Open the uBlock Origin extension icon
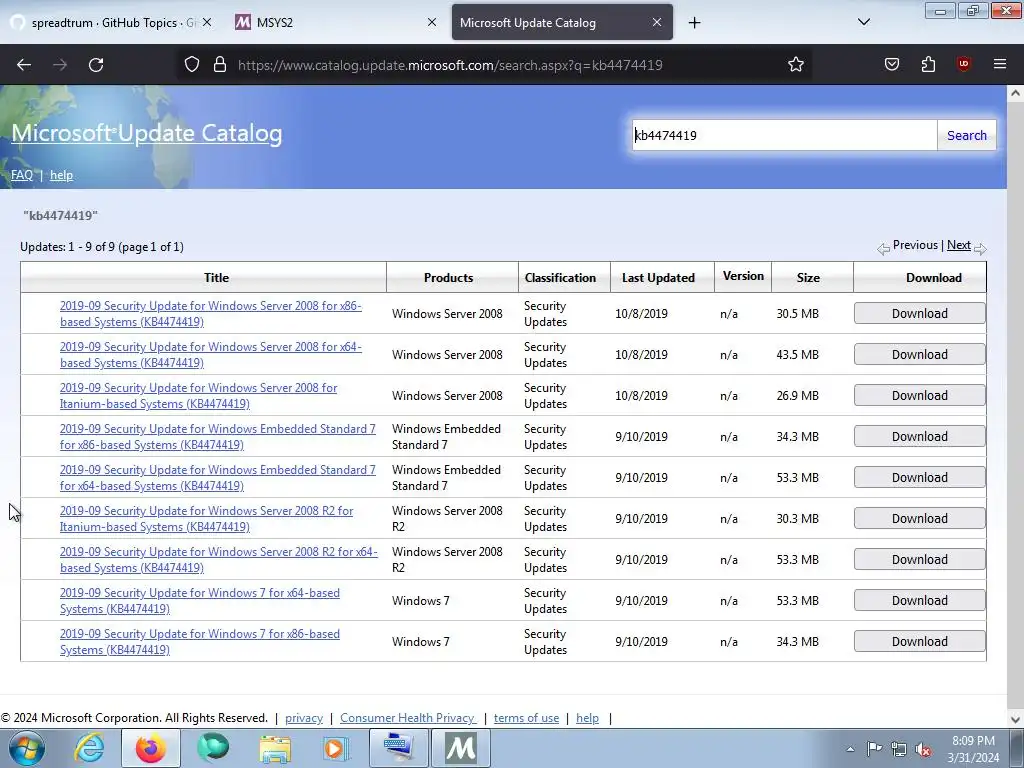Image resolution: width=1024 pixels, height=768 pixels. [963, 64]
